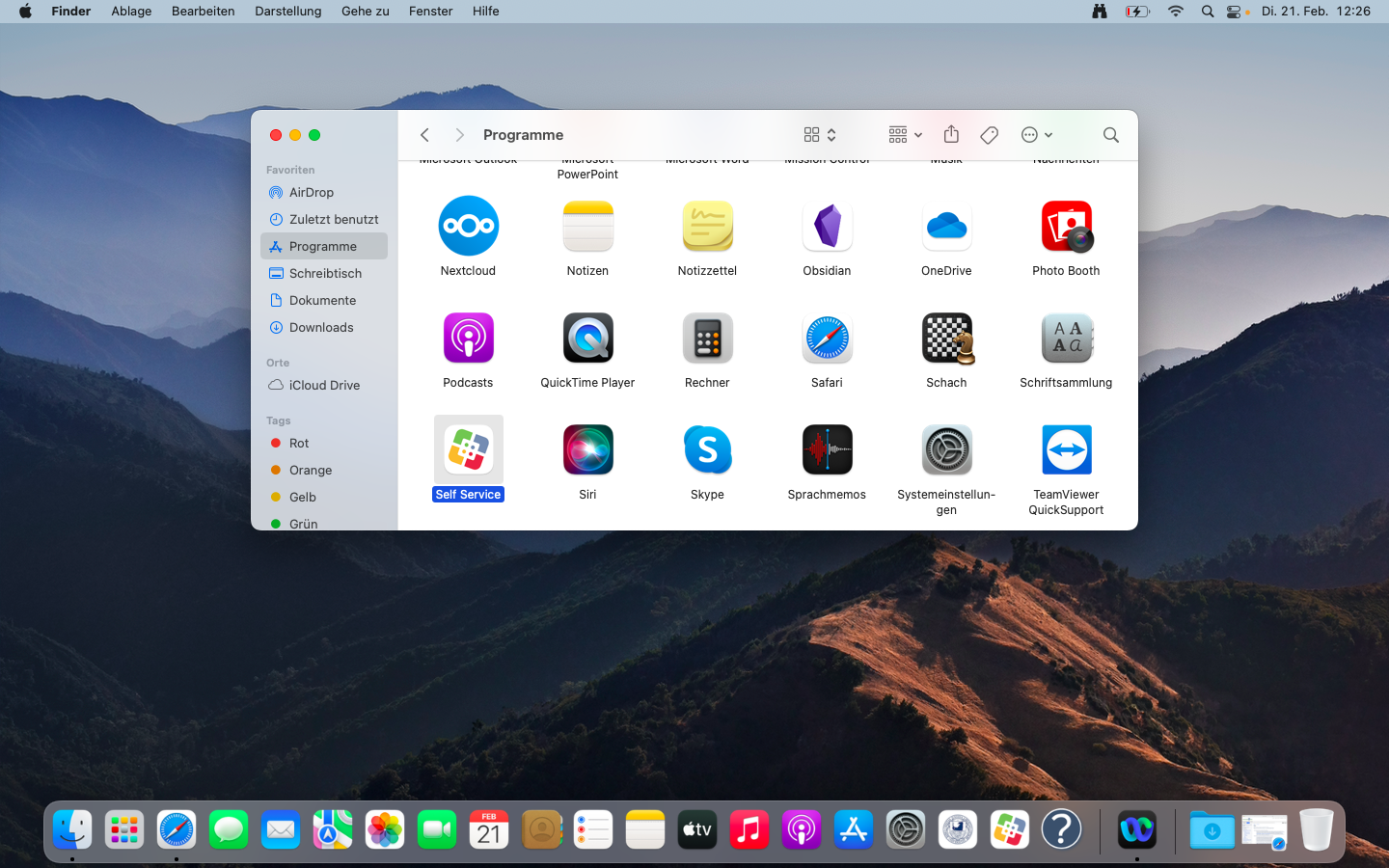Select the Notizen app icon

click(x=587, y=226)
